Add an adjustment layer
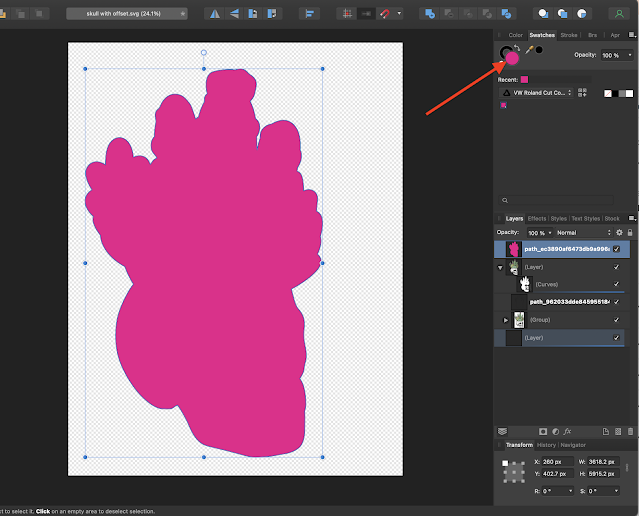Screen dimensions: 639x516 (555, 432)
